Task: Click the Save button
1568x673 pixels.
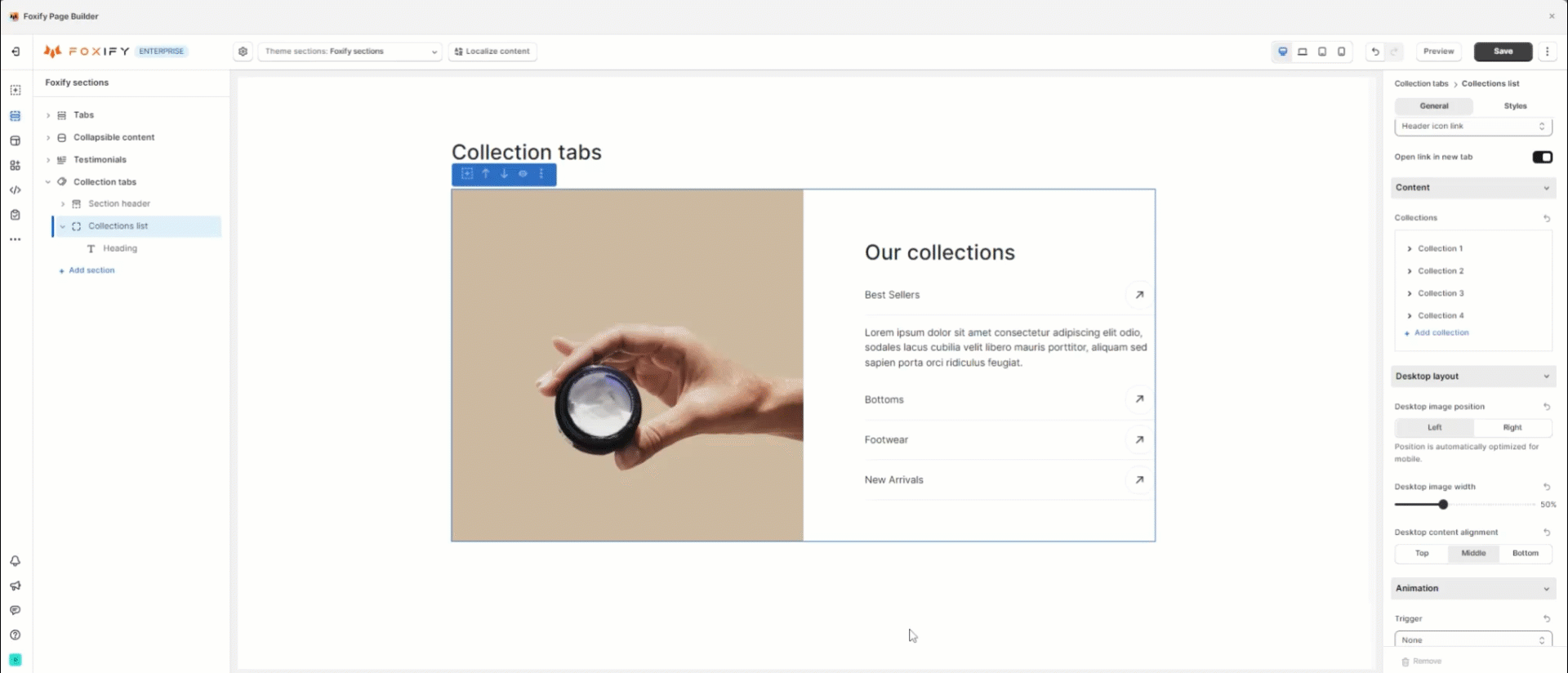Action: [x=1503, y=51]
